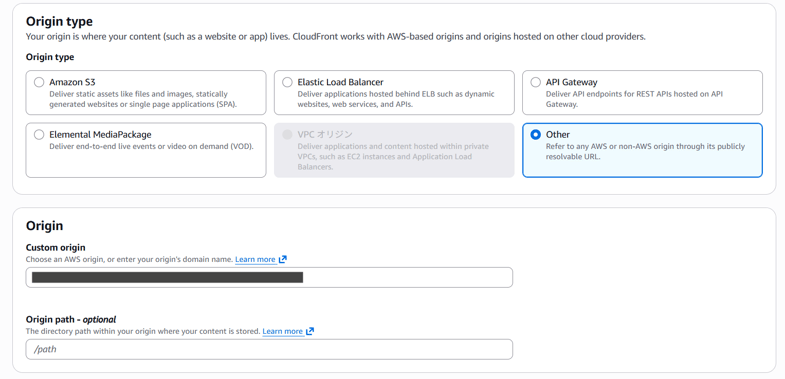
Task: Click the ELB description about dynamic websites
Action: [396, 99]
